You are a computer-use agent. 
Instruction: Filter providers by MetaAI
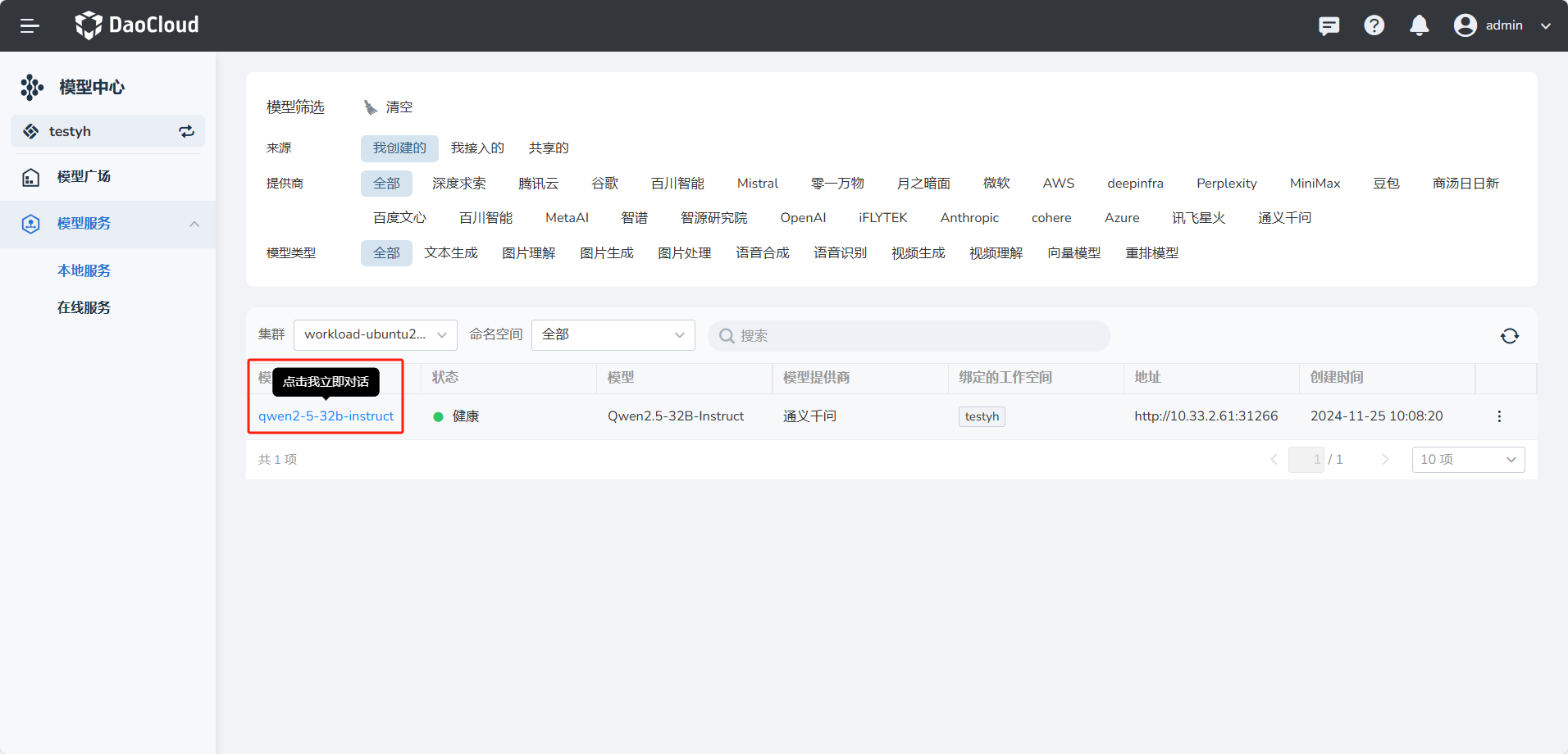click(567, 218)
